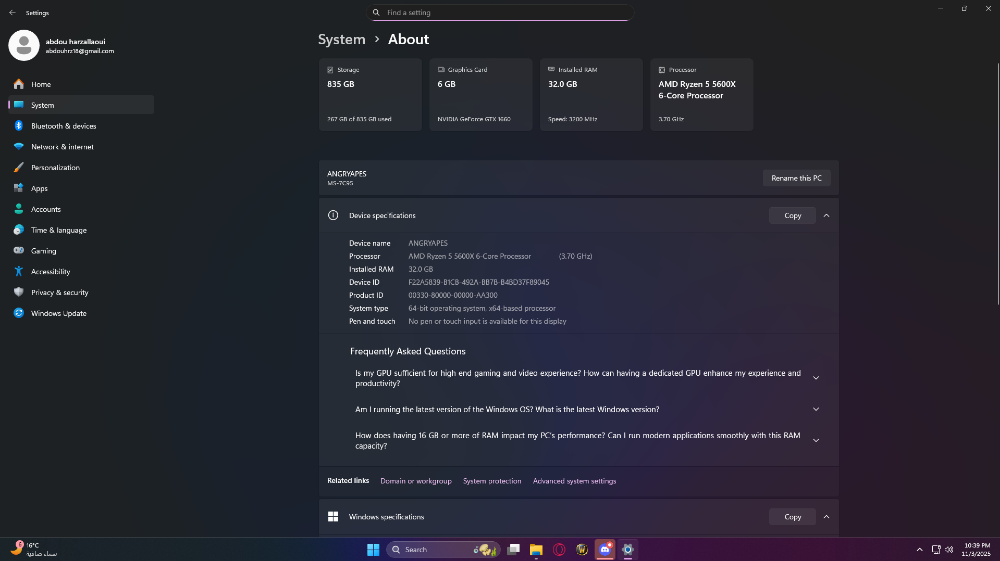This screenshot has width=1000, height=561.
Task: Collapse the Windows specifications section
Action: (x=827, y=517)
